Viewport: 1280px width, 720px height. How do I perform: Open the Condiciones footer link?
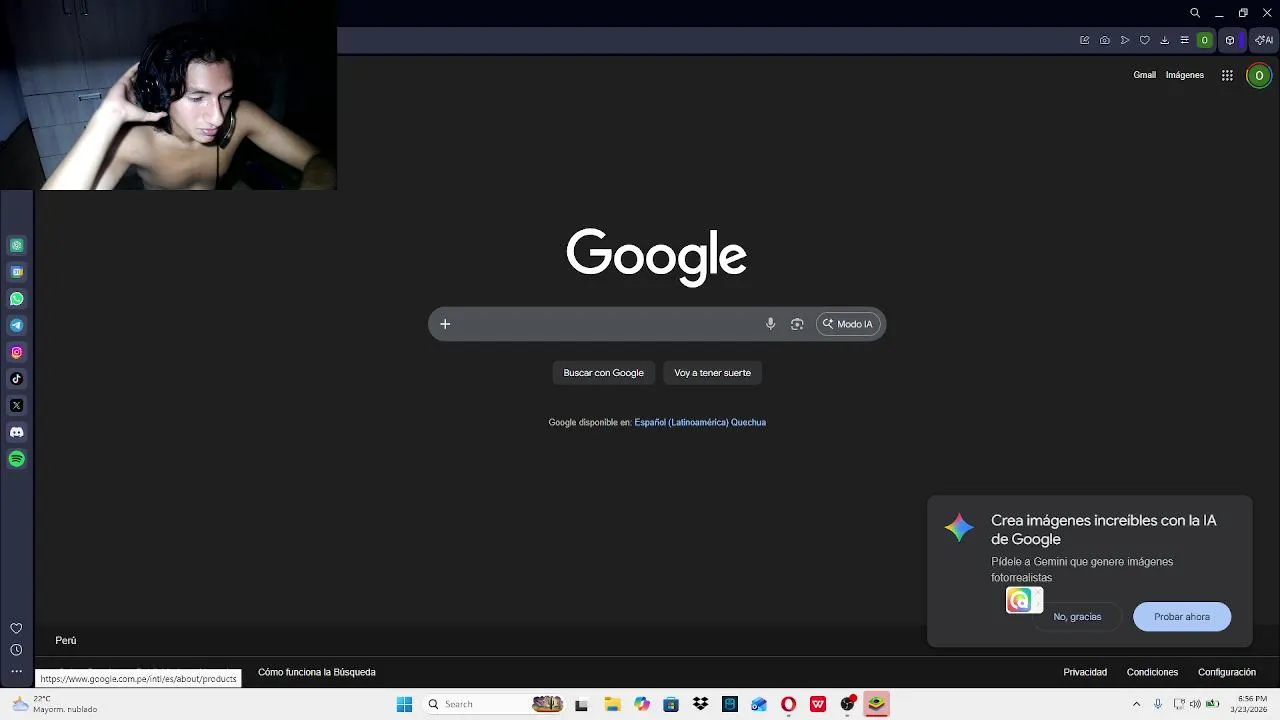tap(1152, 672)
